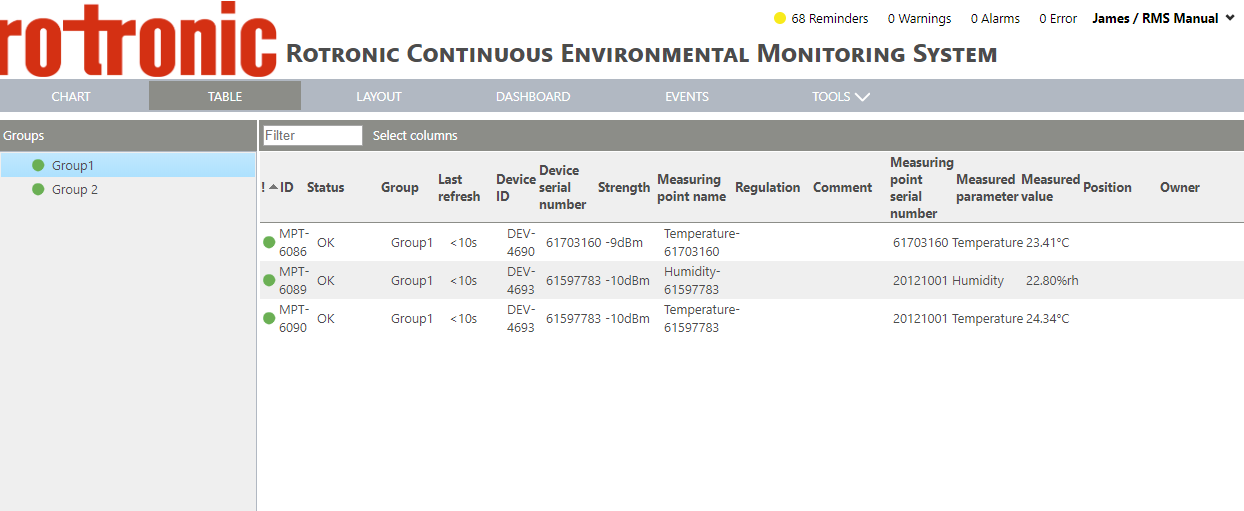This screenshot has height=511, width=1244.
Task: Click device serial number 61703160 cell
Action: point(573,242)
